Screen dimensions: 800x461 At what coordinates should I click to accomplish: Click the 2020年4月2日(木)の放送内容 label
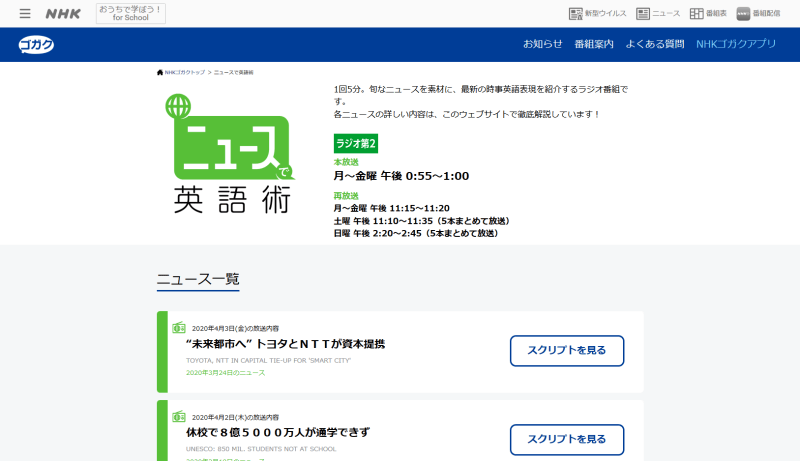235,418
